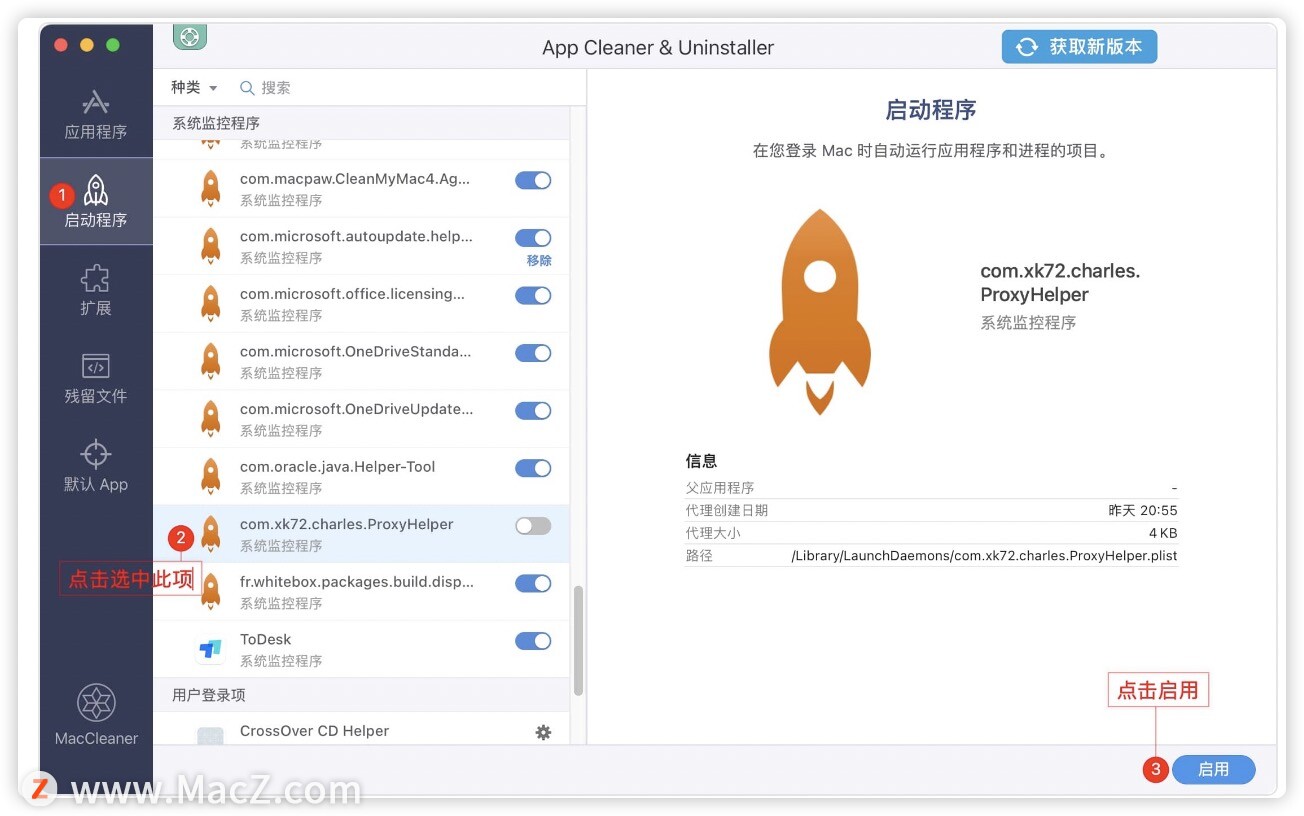This screenshot has width=1304, height=816.
Task: Click the ToDesk app icon
Action: 210,649
